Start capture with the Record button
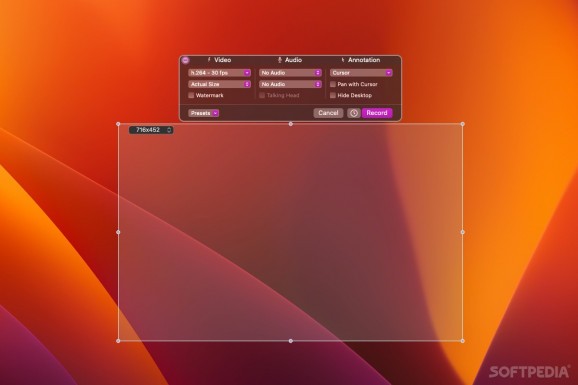The height and width of the screenshot is (385, 578). (377, 113)
